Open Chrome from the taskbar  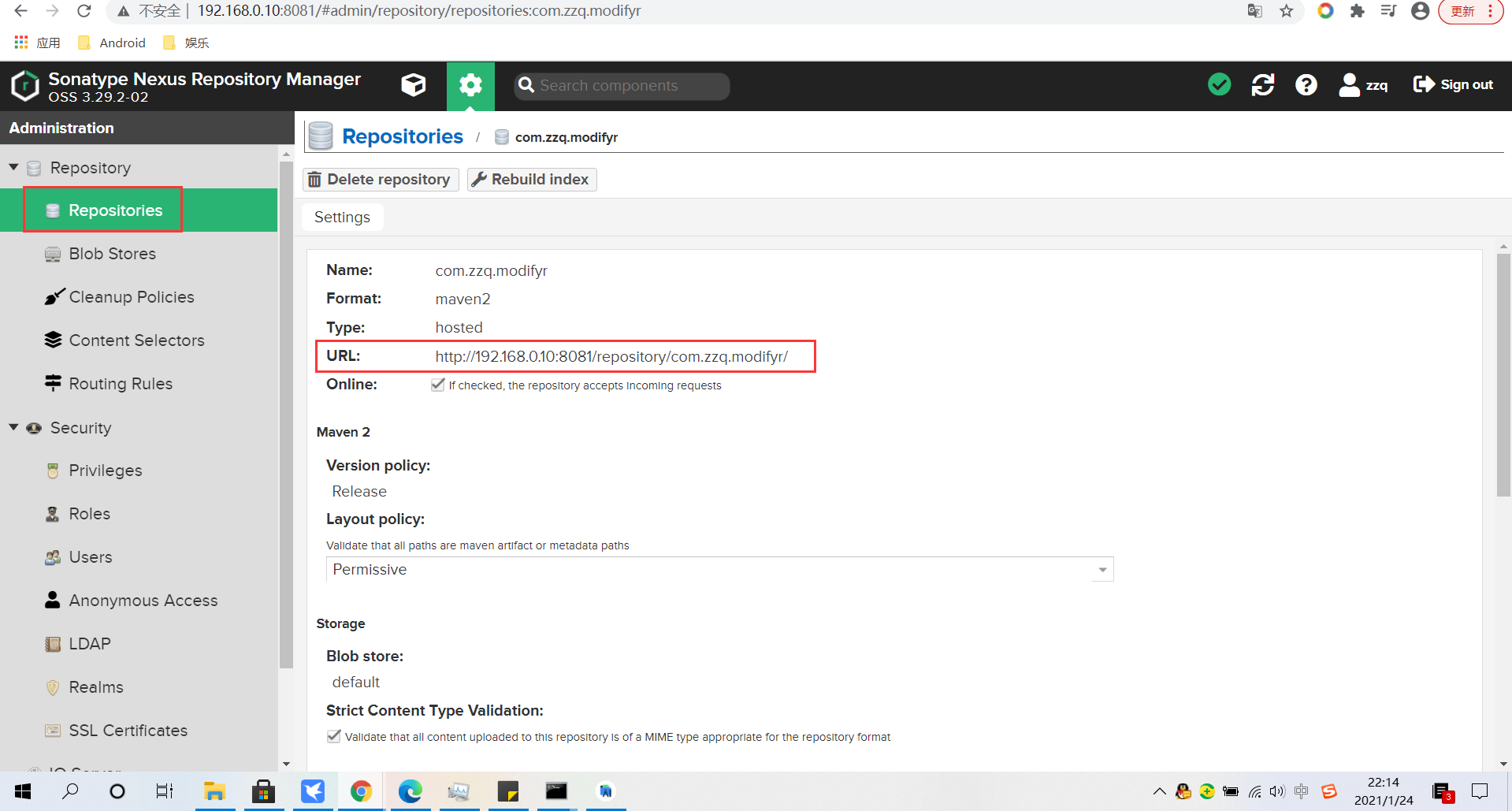[361, 791]
